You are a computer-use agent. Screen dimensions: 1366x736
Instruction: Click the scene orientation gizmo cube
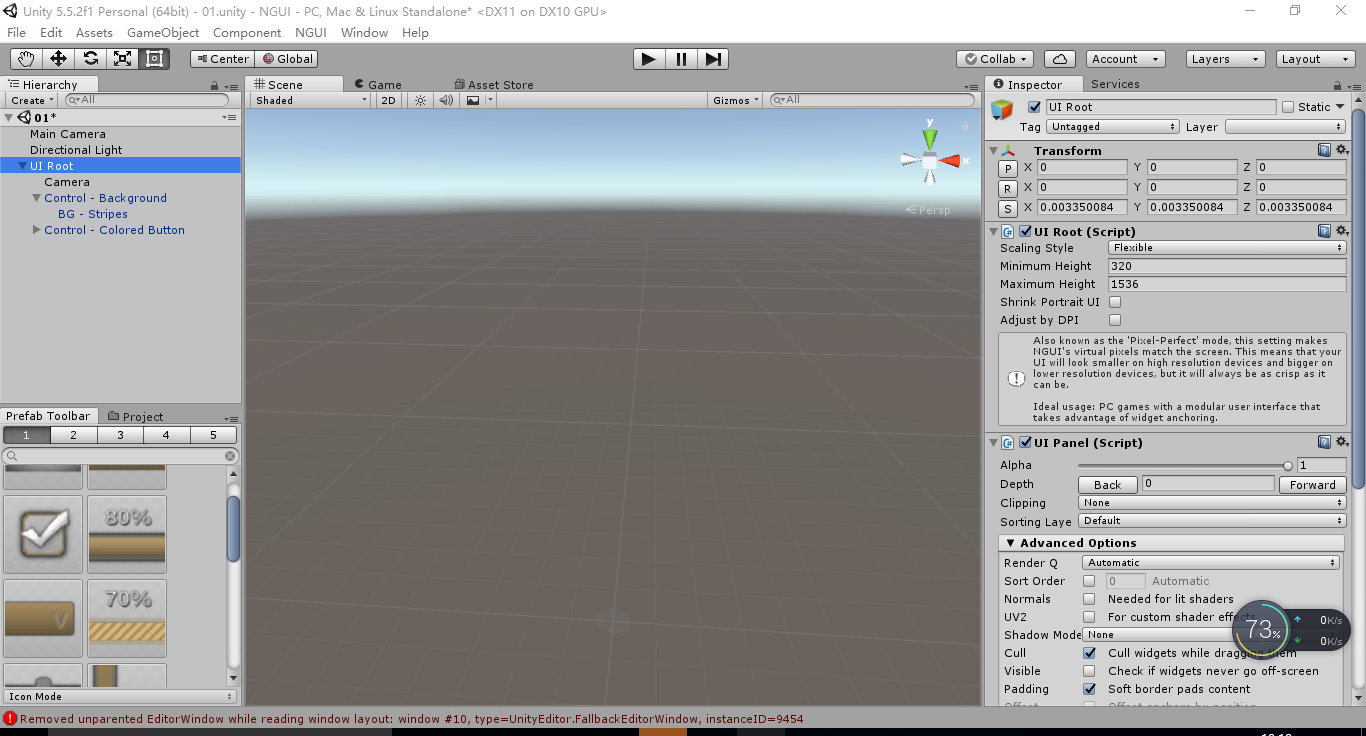[929, 161]
